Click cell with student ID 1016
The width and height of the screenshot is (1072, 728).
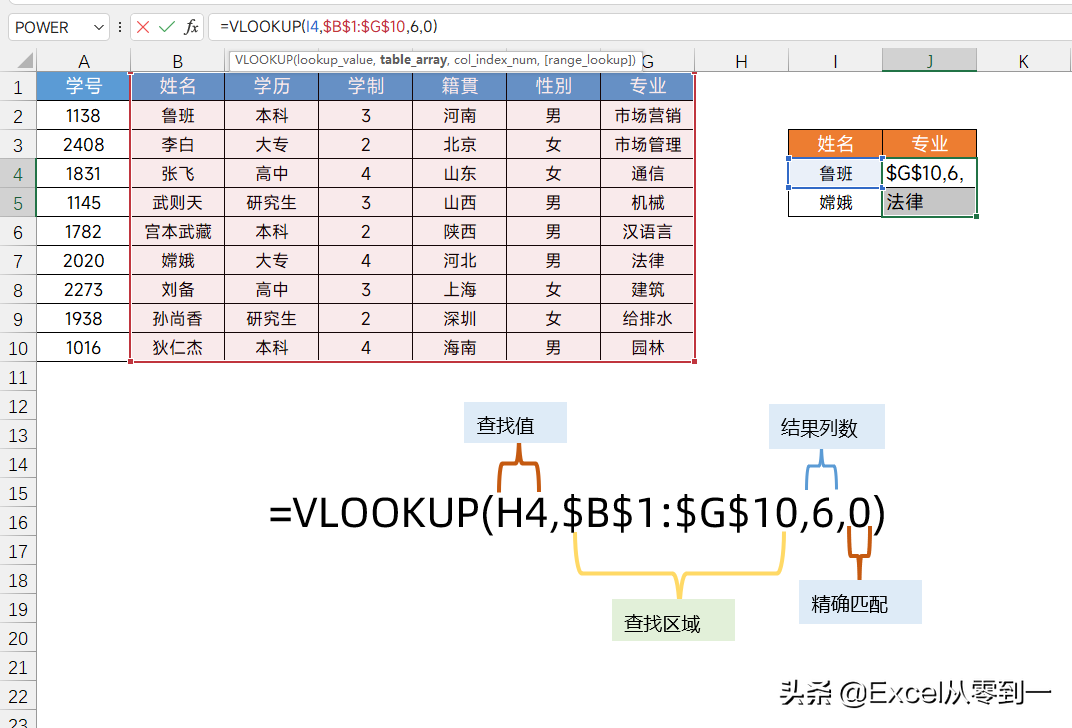coord(83,347)
